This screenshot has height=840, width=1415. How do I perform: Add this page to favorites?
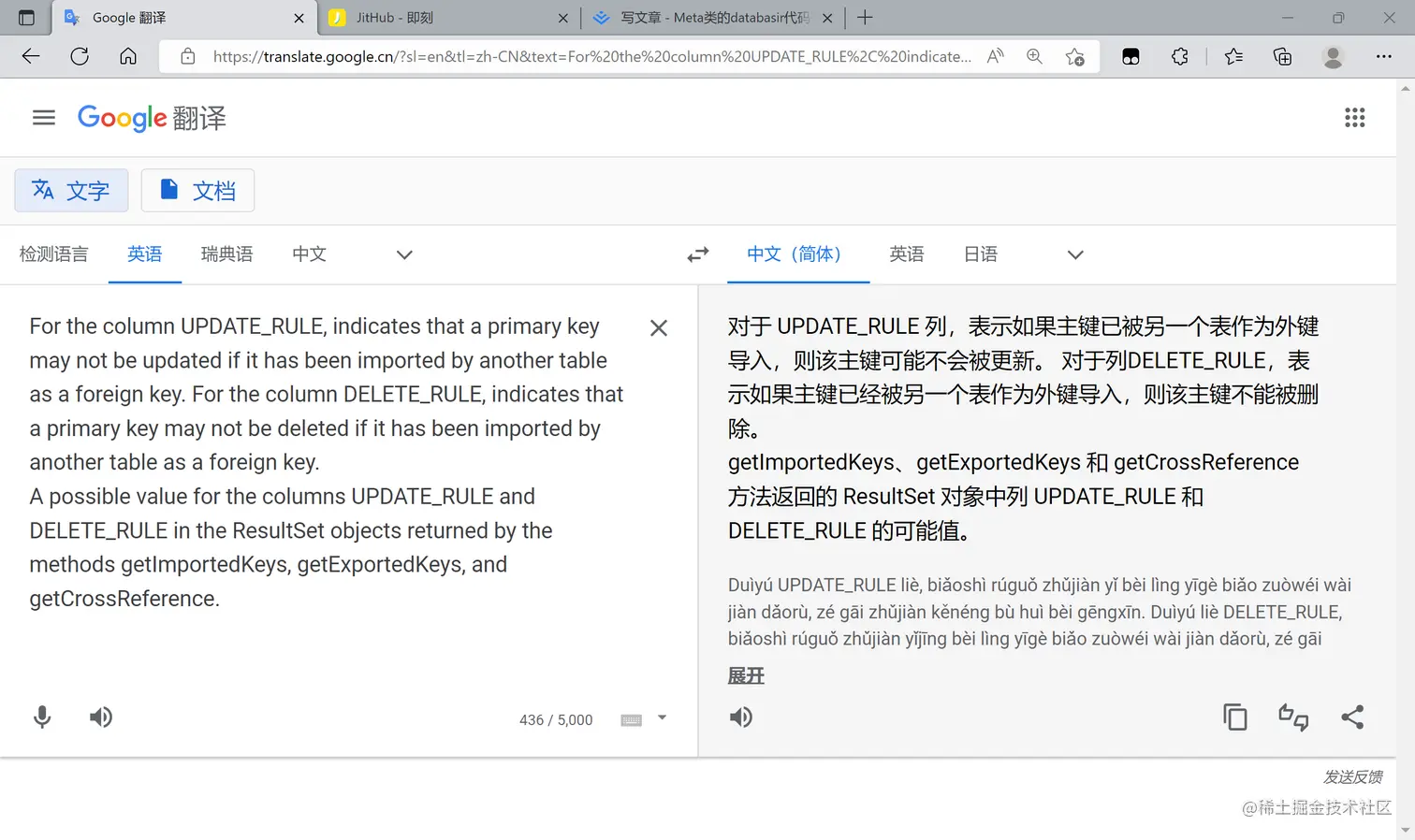1075,57
